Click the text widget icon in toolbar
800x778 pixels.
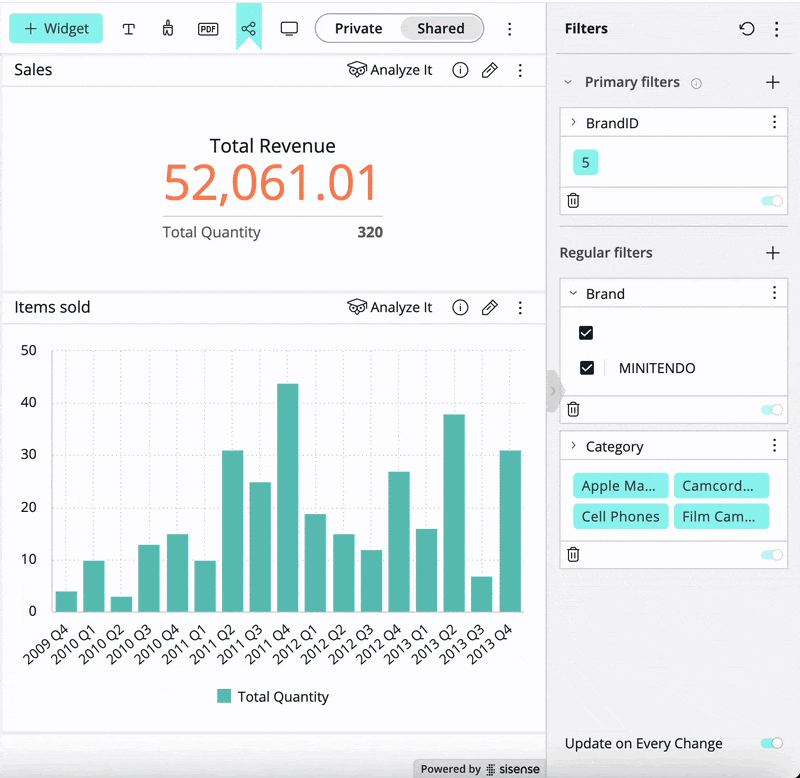(129, 29)
